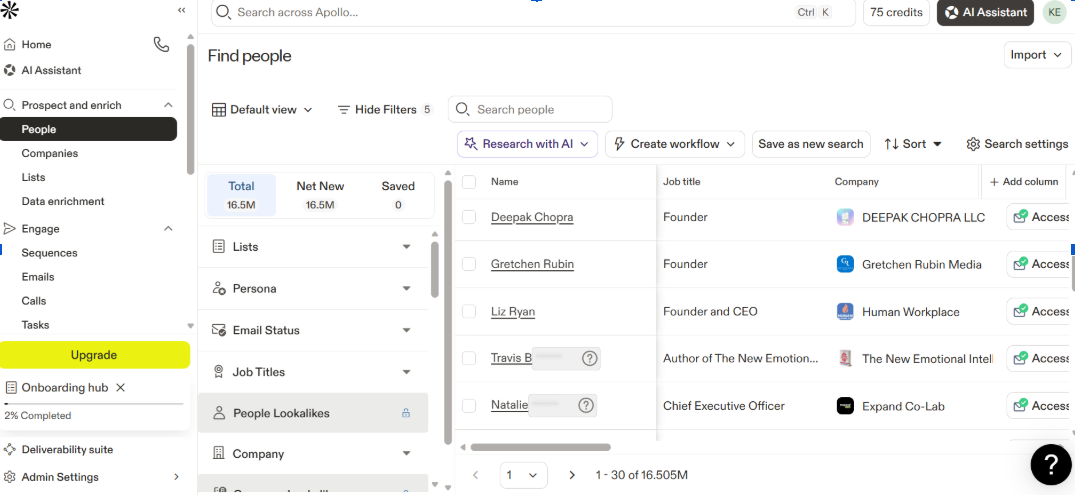1075x495 pixels.
Task: Go to previous results page arrow
Action: (x=476, y=474)
